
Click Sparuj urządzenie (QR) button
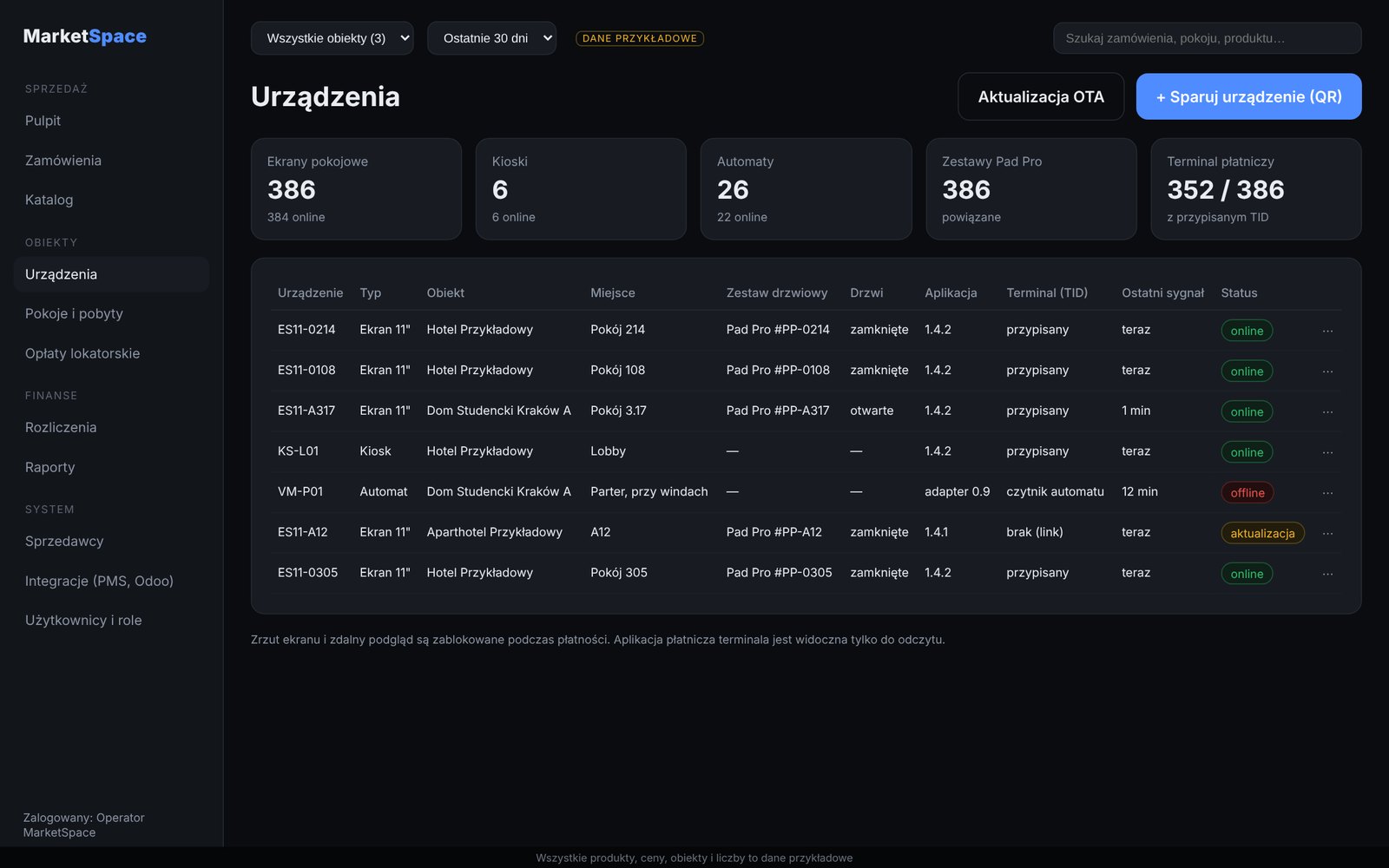pyautogui.click(x=1248, y=96)
